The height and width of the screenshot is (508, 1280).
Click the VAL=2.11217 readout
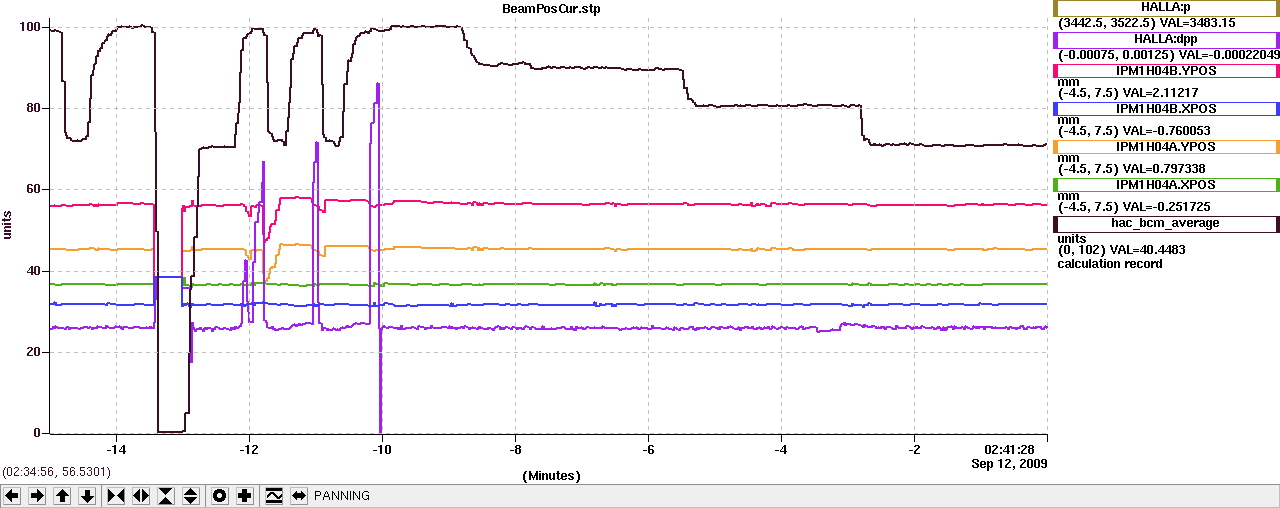(1160, 92)
